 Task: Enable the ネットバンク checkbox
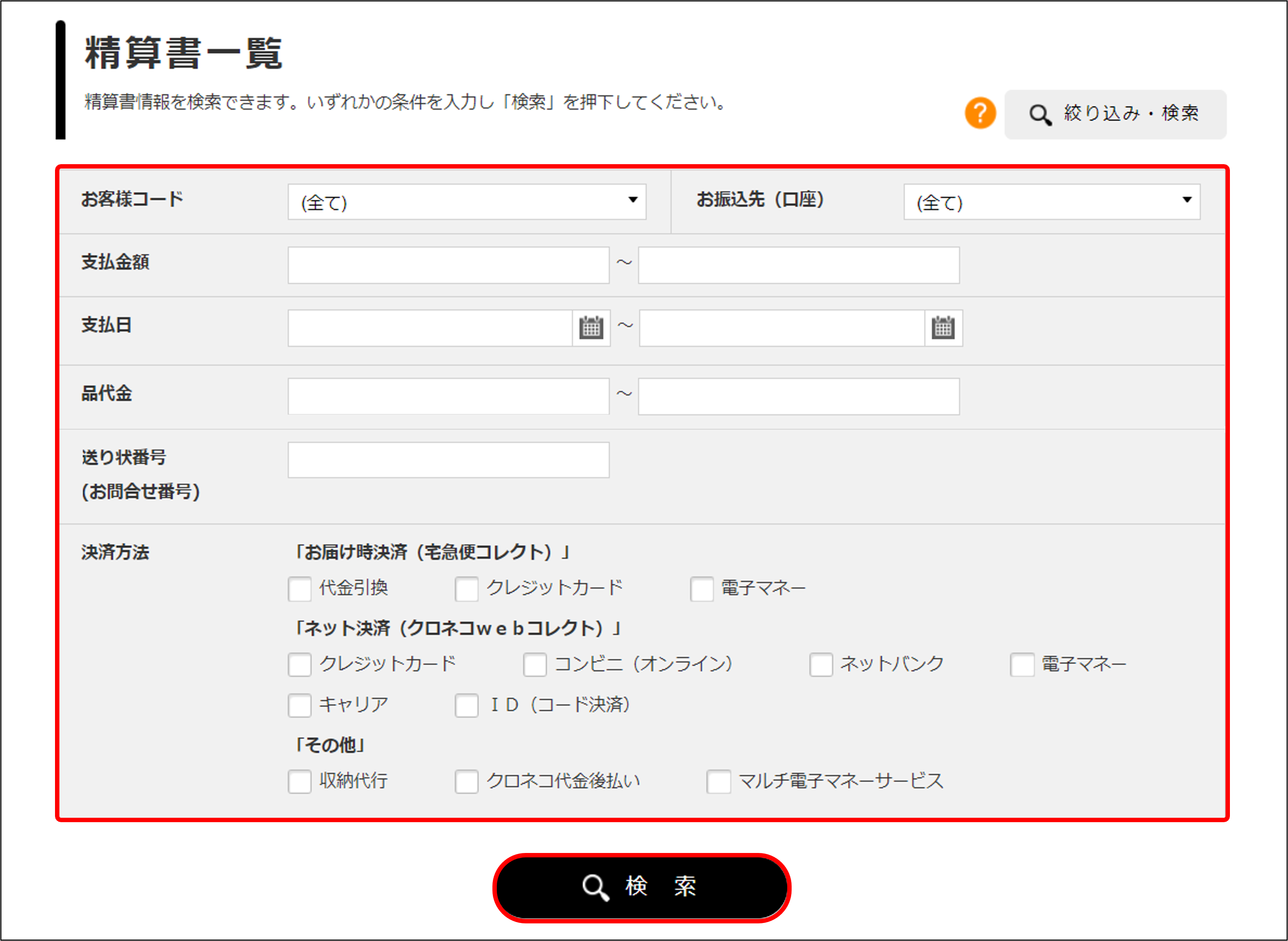tap(821, 664)
